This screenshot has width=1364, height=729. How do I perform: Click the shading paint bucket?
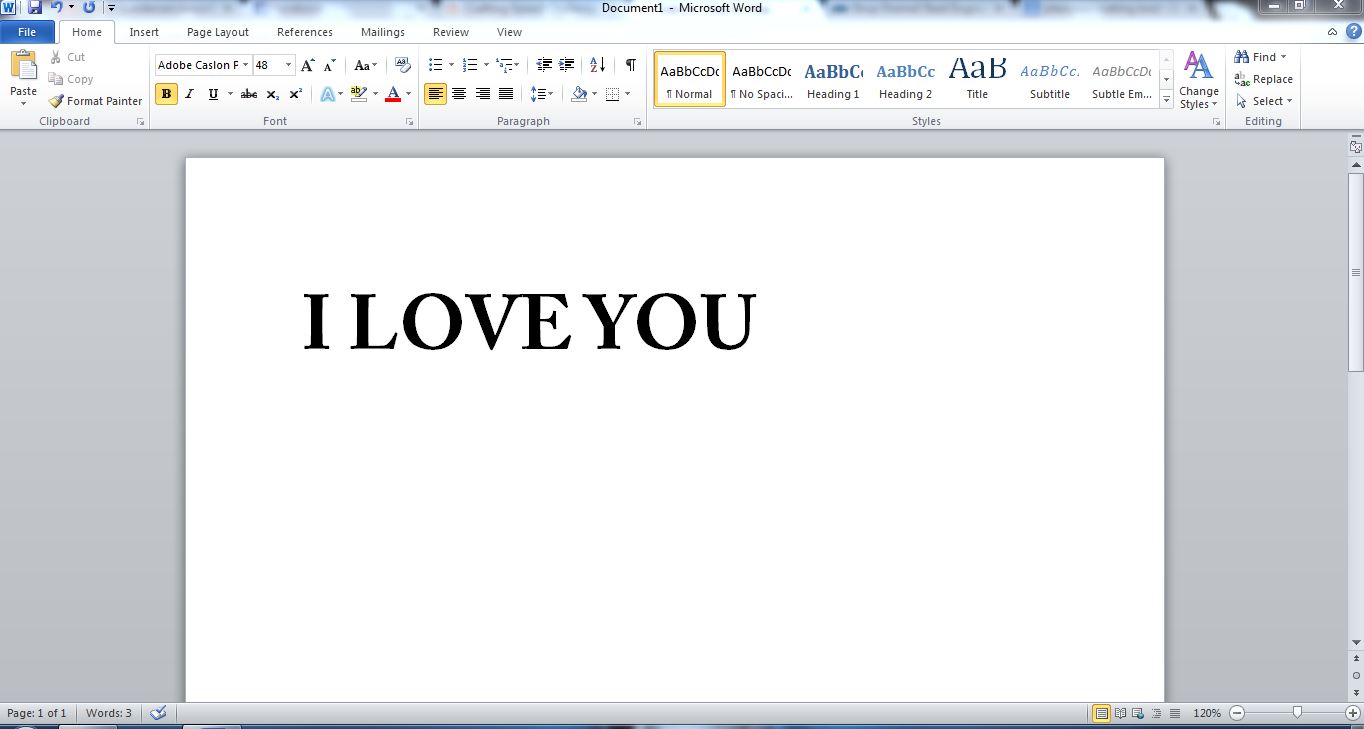pyautogui.click(x=579, y=94)
